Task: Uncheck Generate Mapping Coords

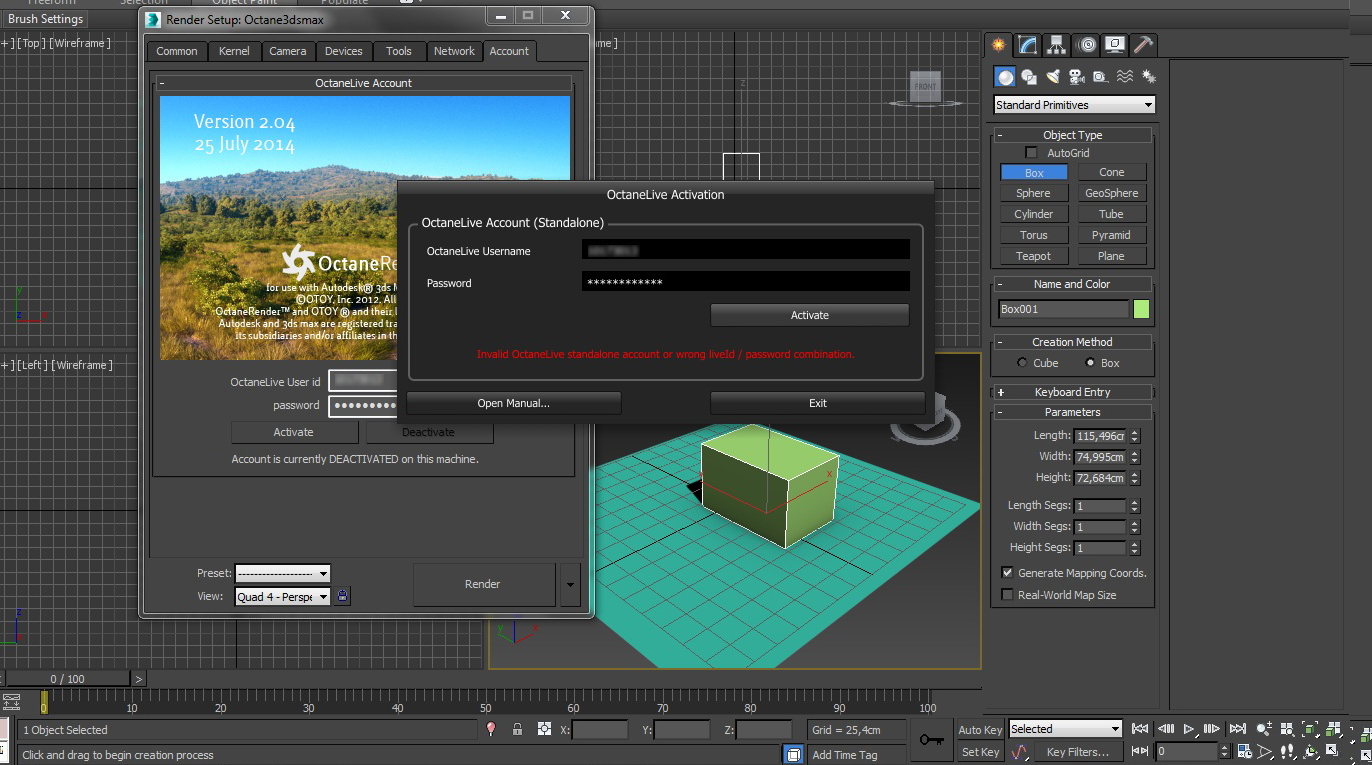Action: [1007, 573]
